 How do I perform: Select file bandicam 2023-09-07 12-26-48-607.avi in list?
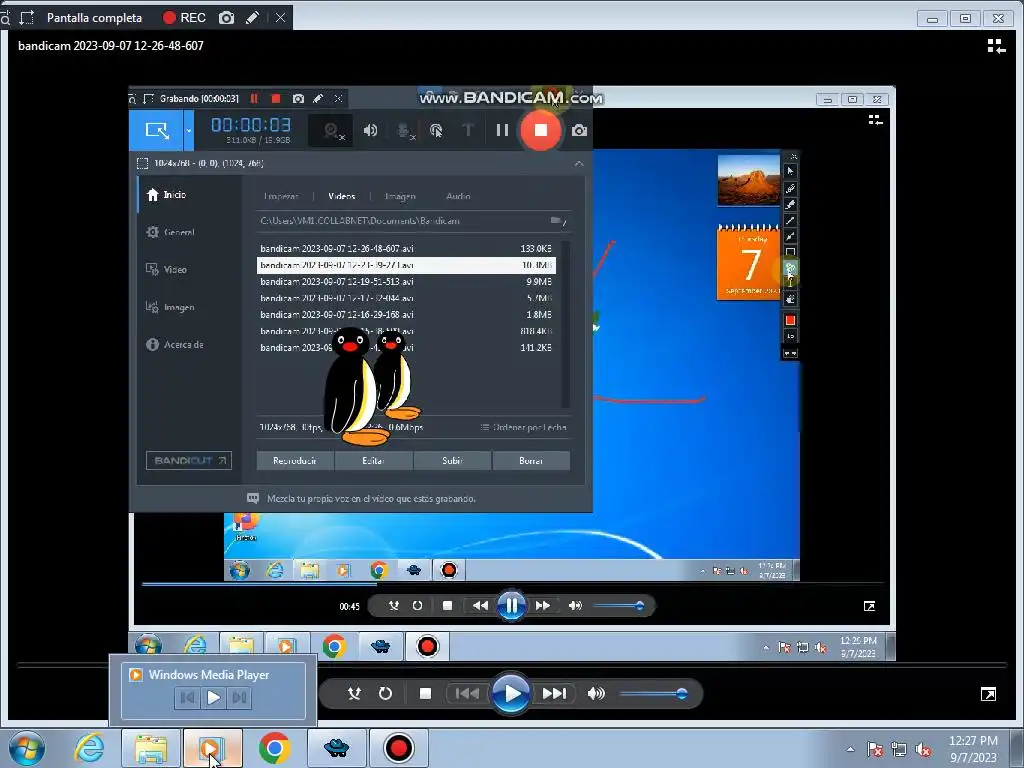(406, 248)
